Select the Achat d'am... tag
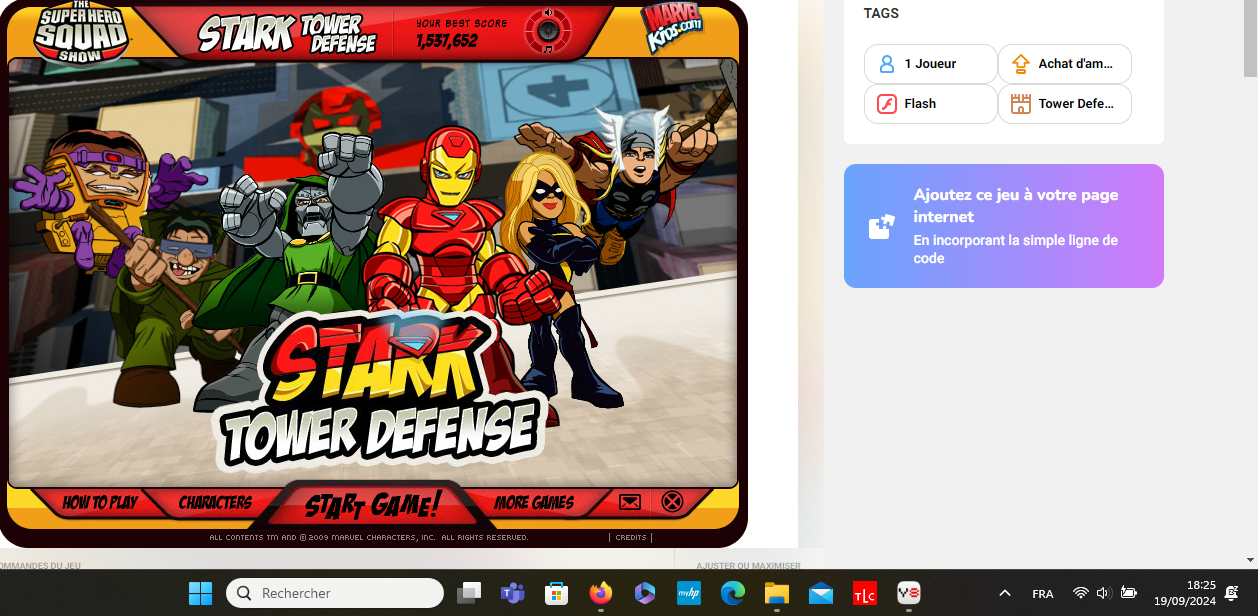This screenshot has width=1258, height=616. pos(1065,64)
